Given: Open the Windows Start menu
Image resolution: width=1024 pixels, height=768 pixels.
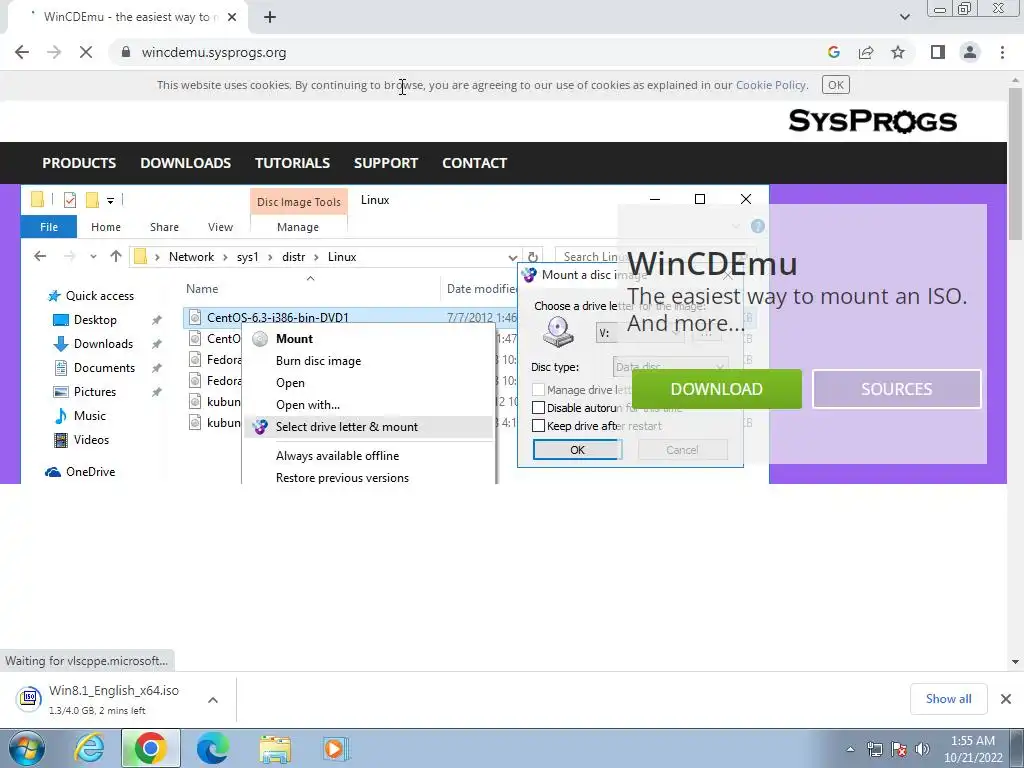Looking at the screenshot, I should coord(26,748).
